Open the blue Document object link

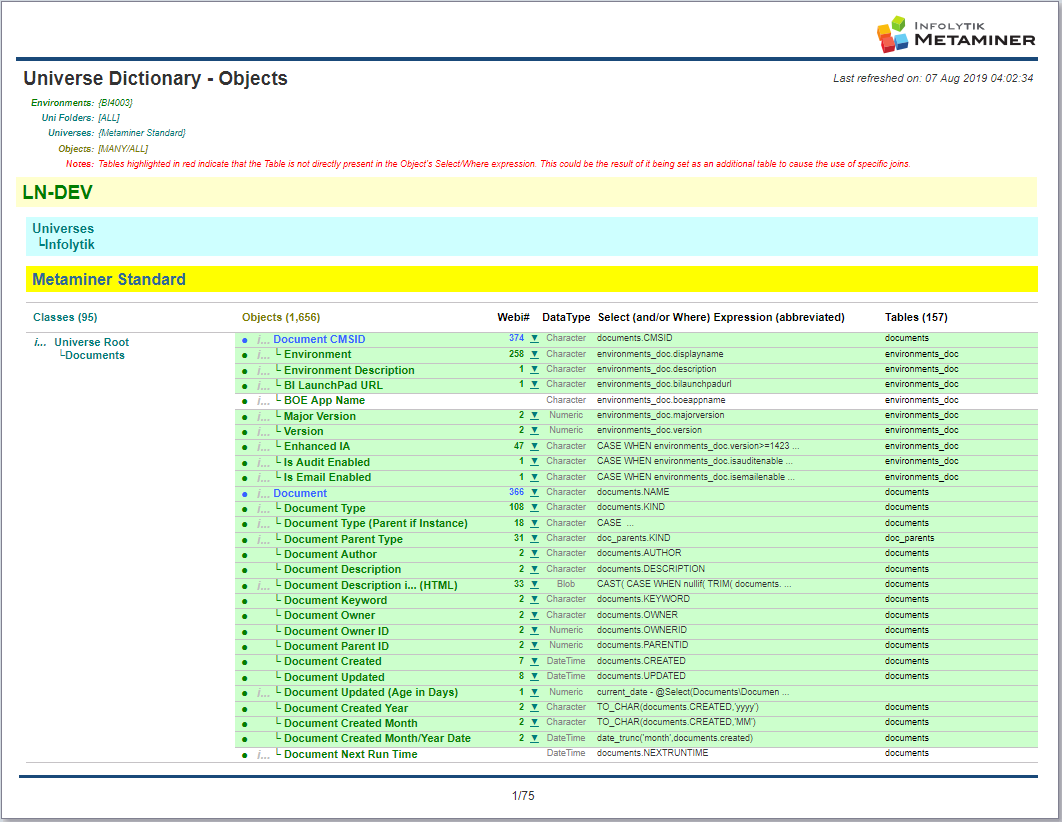[x=300, y=494]
